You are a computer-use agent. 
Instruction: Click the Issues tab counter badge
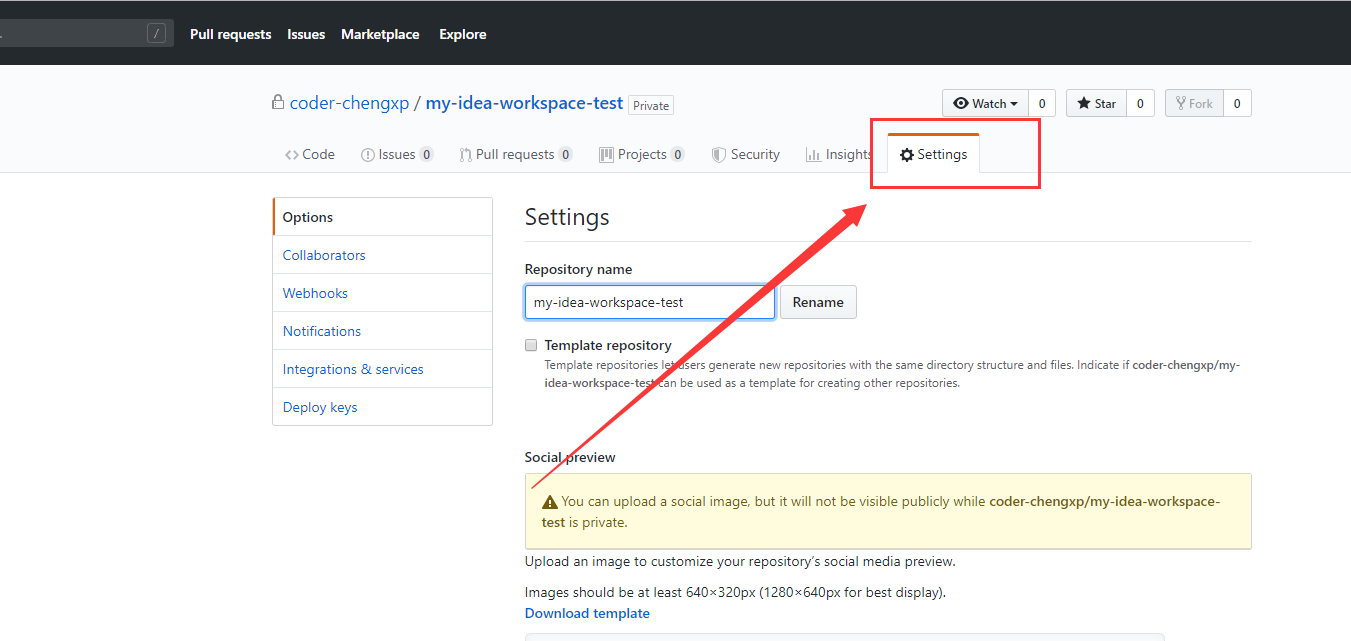[x=426, y=155]
